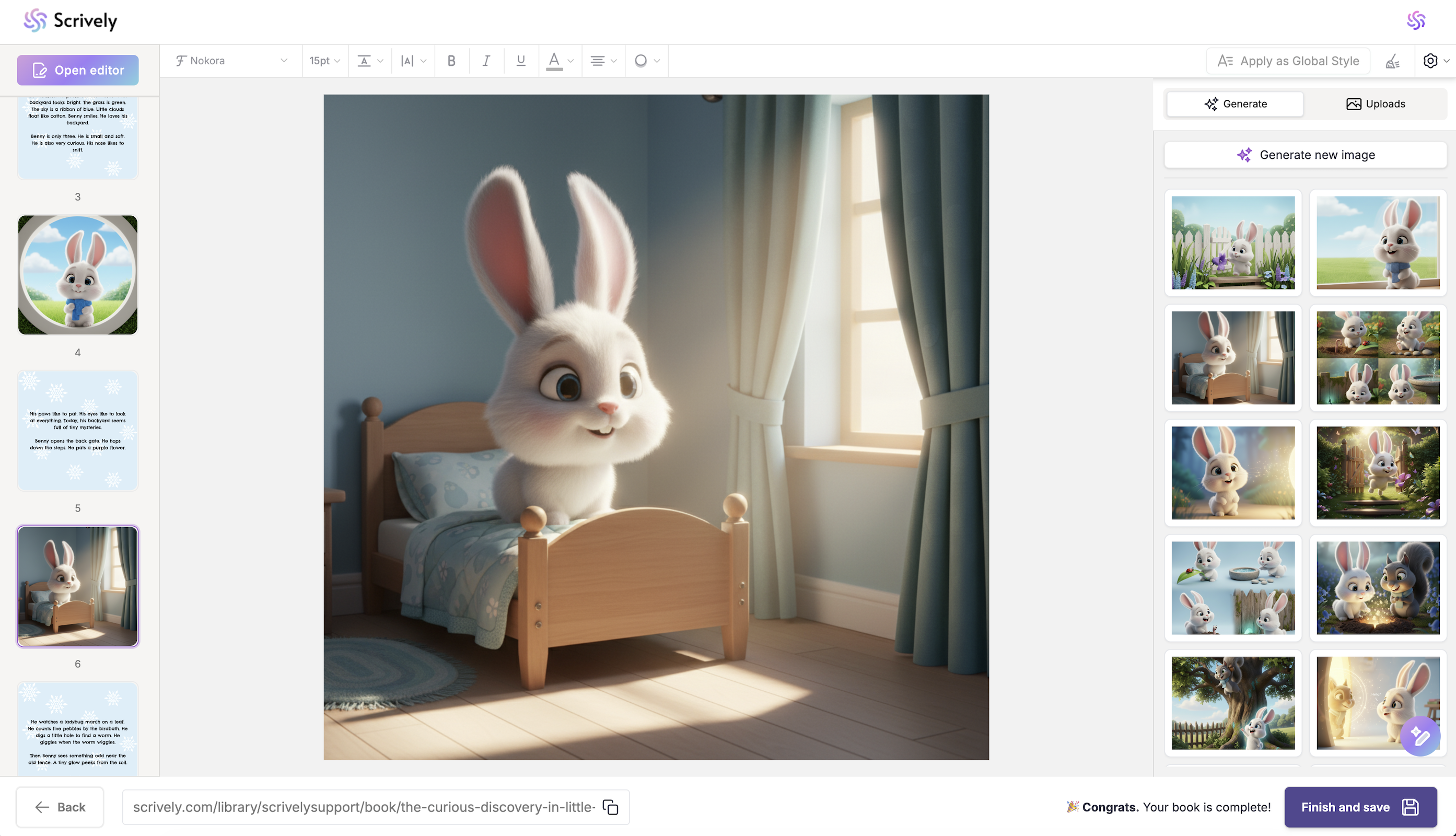Image resolution: width=1456 pixels, height=836 pixels.
Task: Toggle underline formatting
Action: 520,61
